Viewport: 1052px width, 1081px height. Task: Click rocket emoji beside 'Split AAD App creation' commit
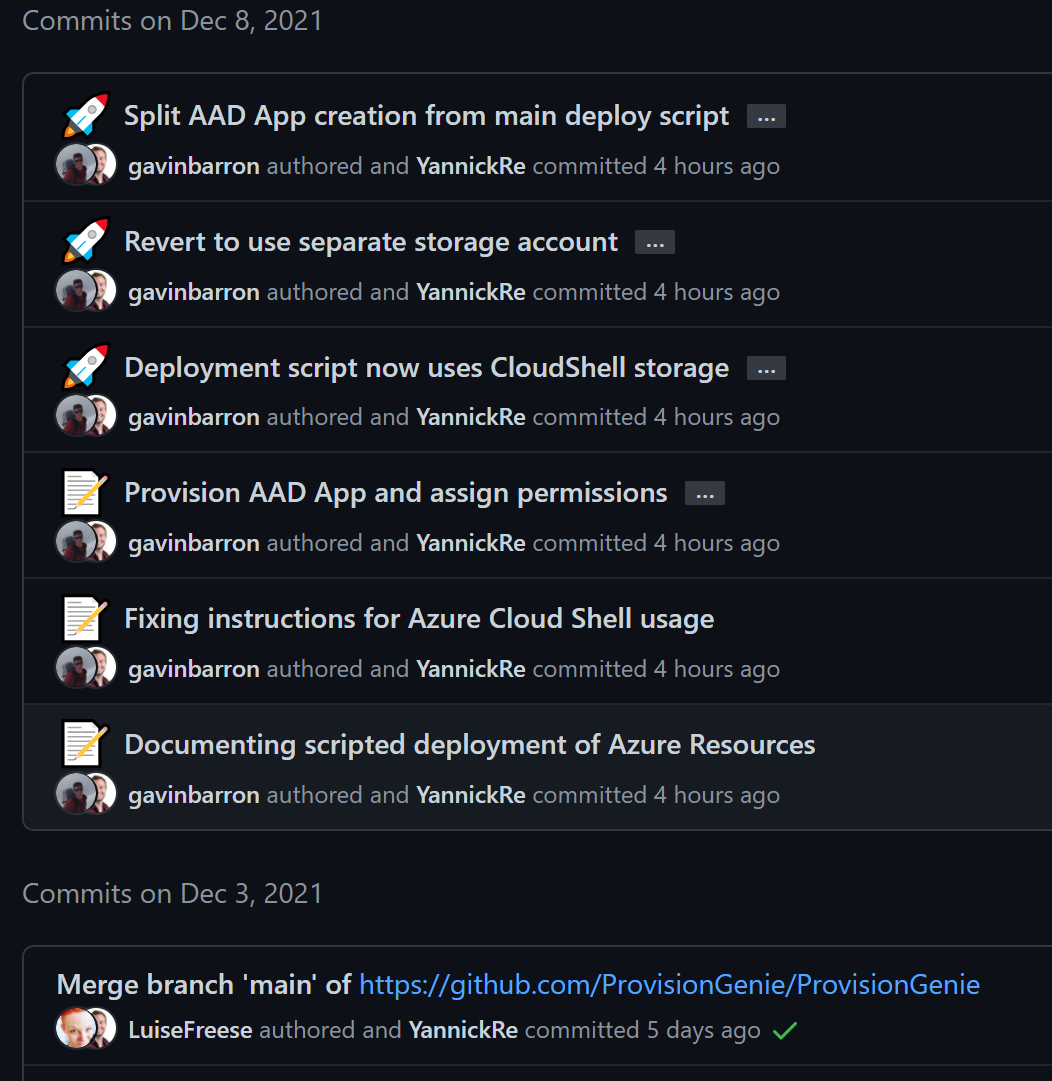coord(85,115)
